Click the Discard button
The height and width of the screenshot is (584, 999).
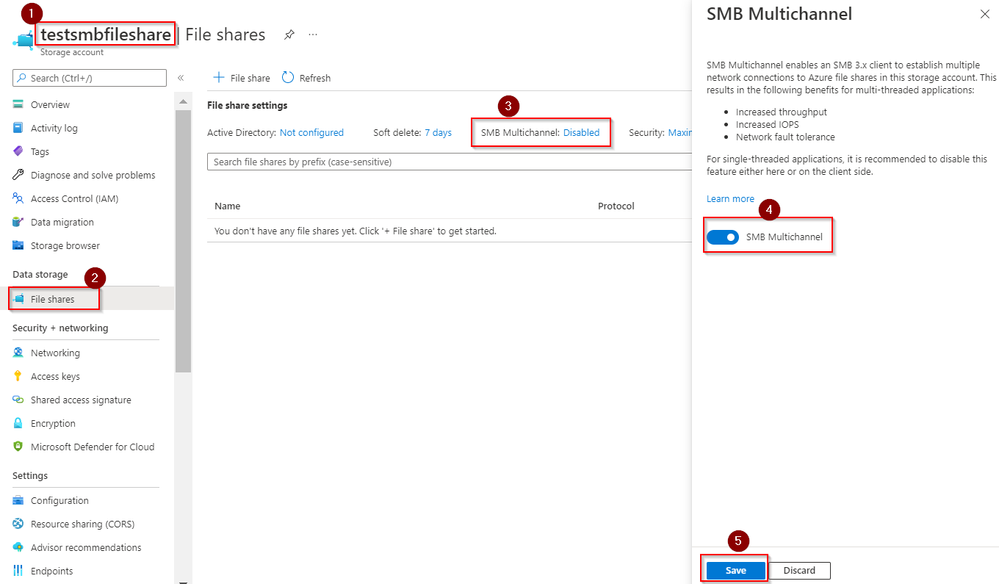pos(799,571)
